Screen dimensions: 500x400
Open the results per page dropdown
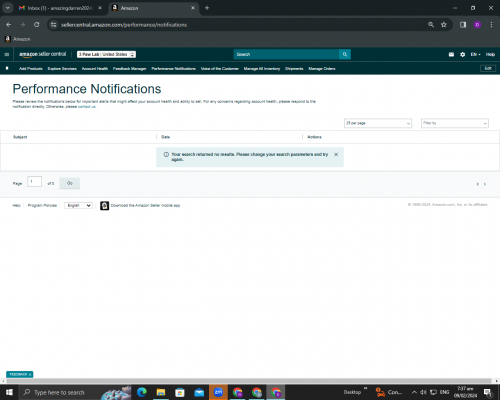pos(378,123)
